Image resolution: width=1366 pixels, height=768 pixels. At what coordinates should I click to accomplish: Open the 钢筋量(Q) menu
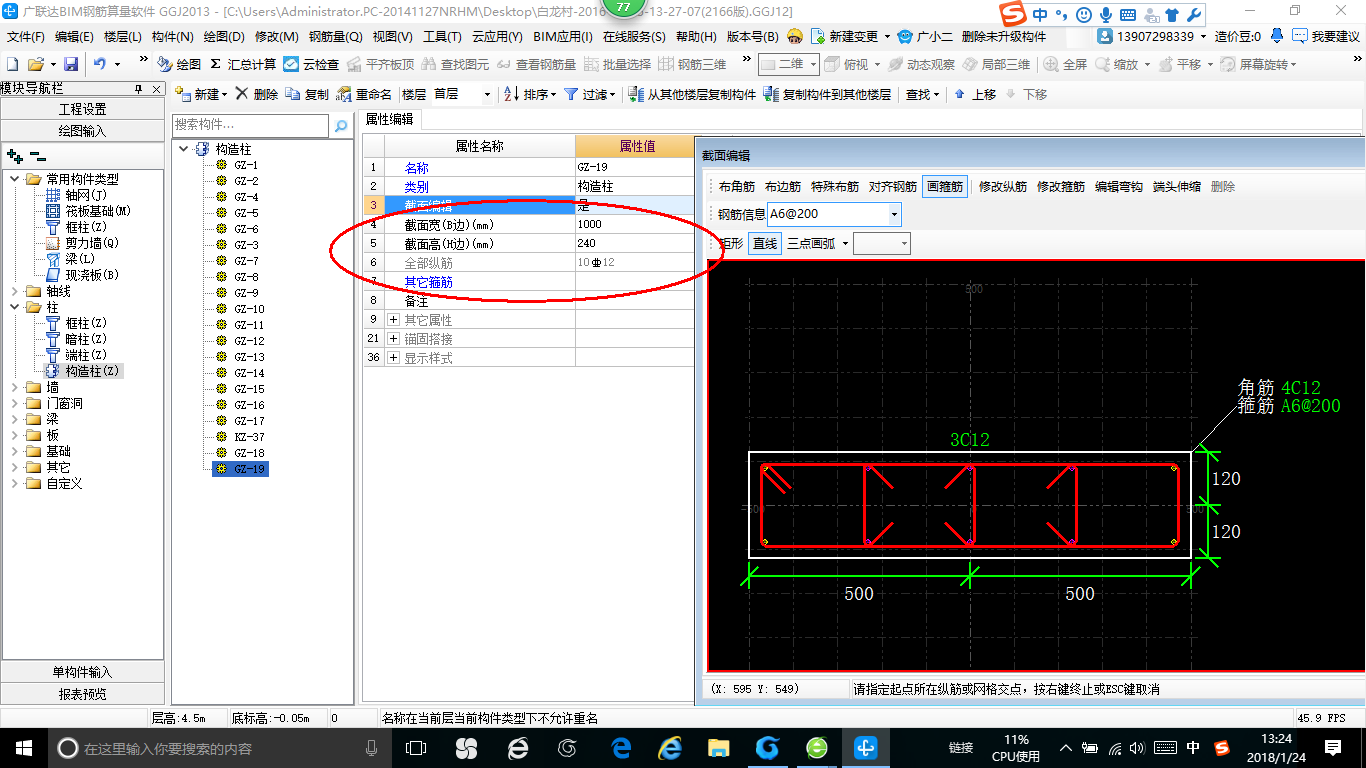point(335,36)
